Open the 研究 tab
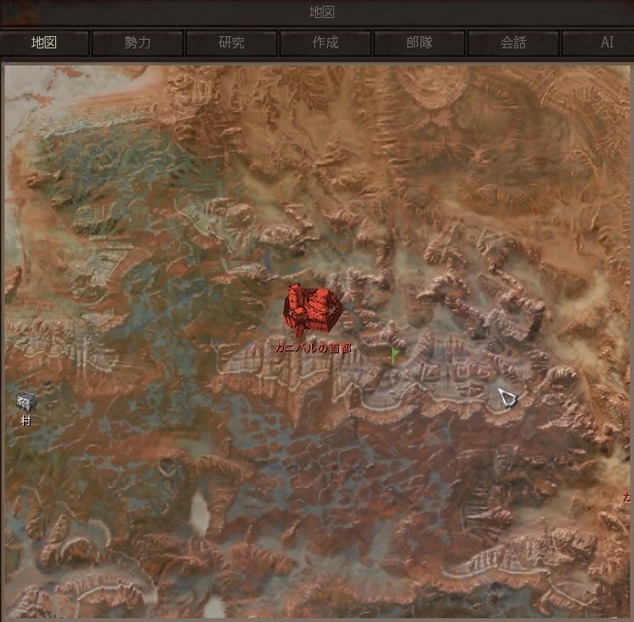The width and height of the screenshot is (634, 622). pyautogui.click(x=231, y=42)
